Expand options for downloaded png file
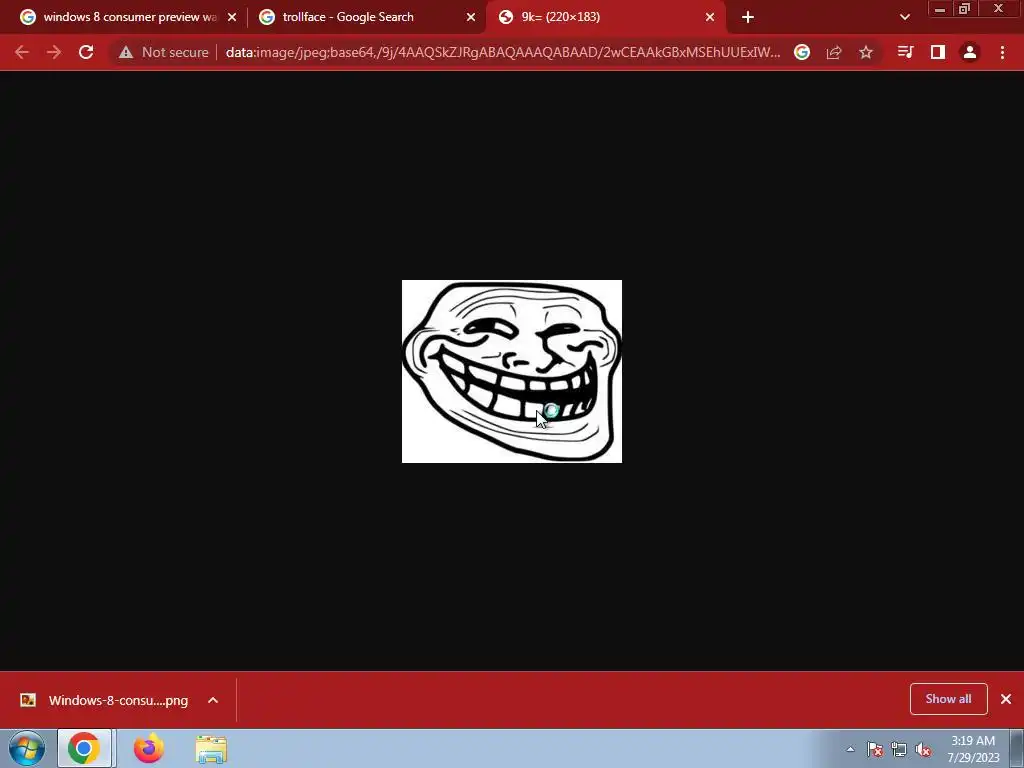 click(213, 700)
